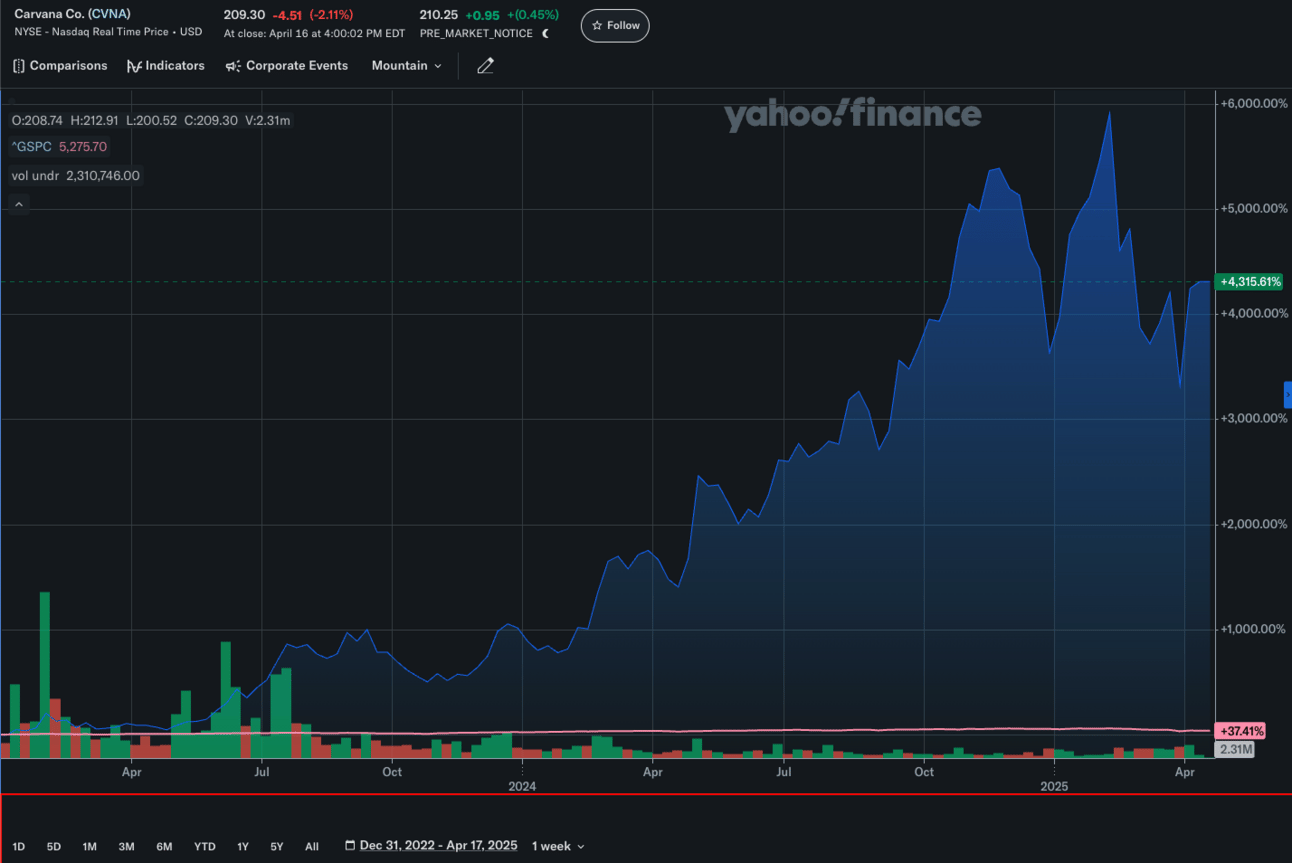Image resolution: width=1292 pixels, height=863 pixels.
Task: Open the Comparisons menu
Action: [x=60, y=66]
